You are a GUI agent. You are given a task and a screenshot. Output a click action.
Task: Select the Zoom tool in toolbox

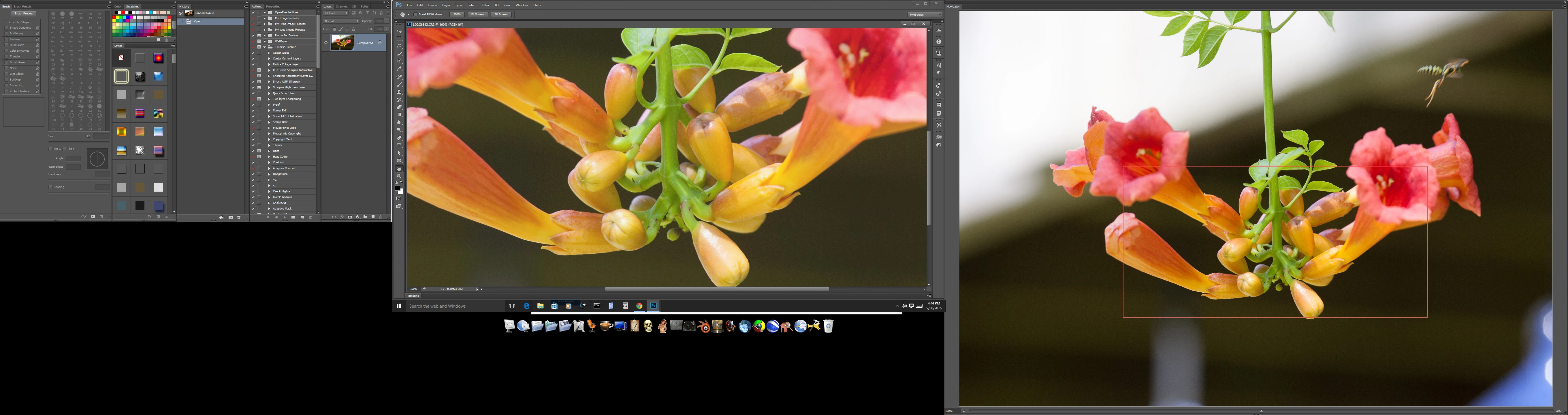tap(399, 176)
